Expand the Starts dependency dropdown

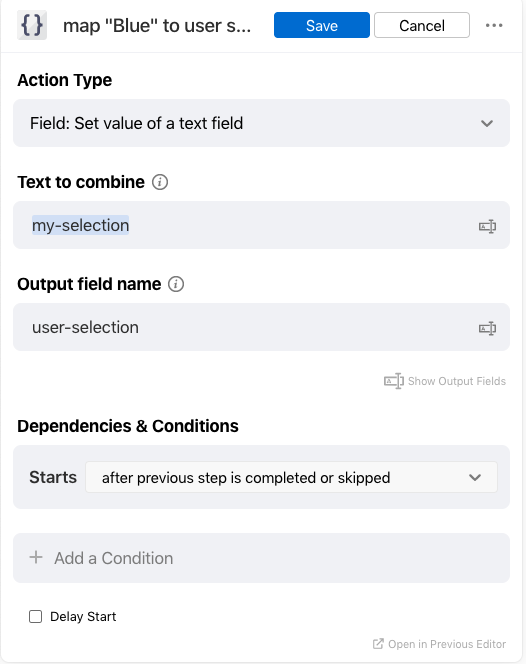[x=291, y=477]
